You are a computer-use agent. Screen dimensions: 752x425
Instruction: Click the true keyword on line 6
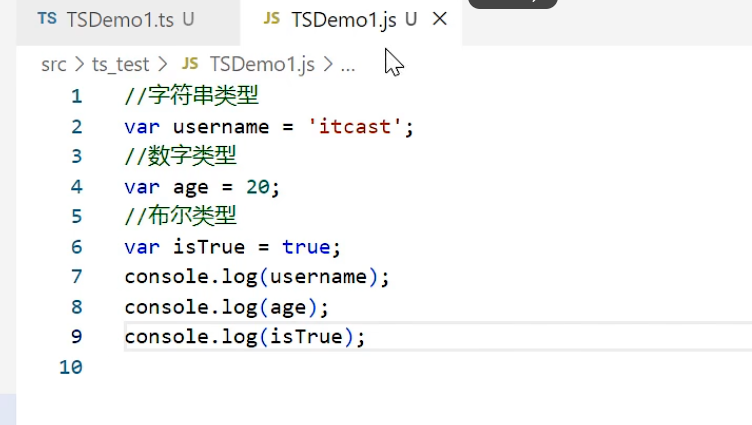(x=306, y=247)
